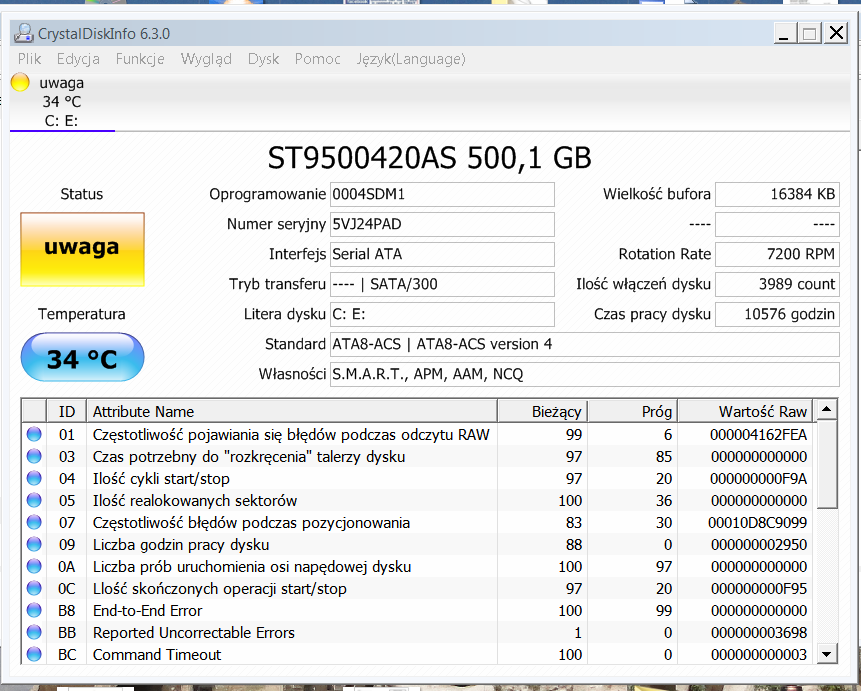Screen dimensions: 861x691
Task: Click the yellow uwaga status button
Action: pos(82,249)
